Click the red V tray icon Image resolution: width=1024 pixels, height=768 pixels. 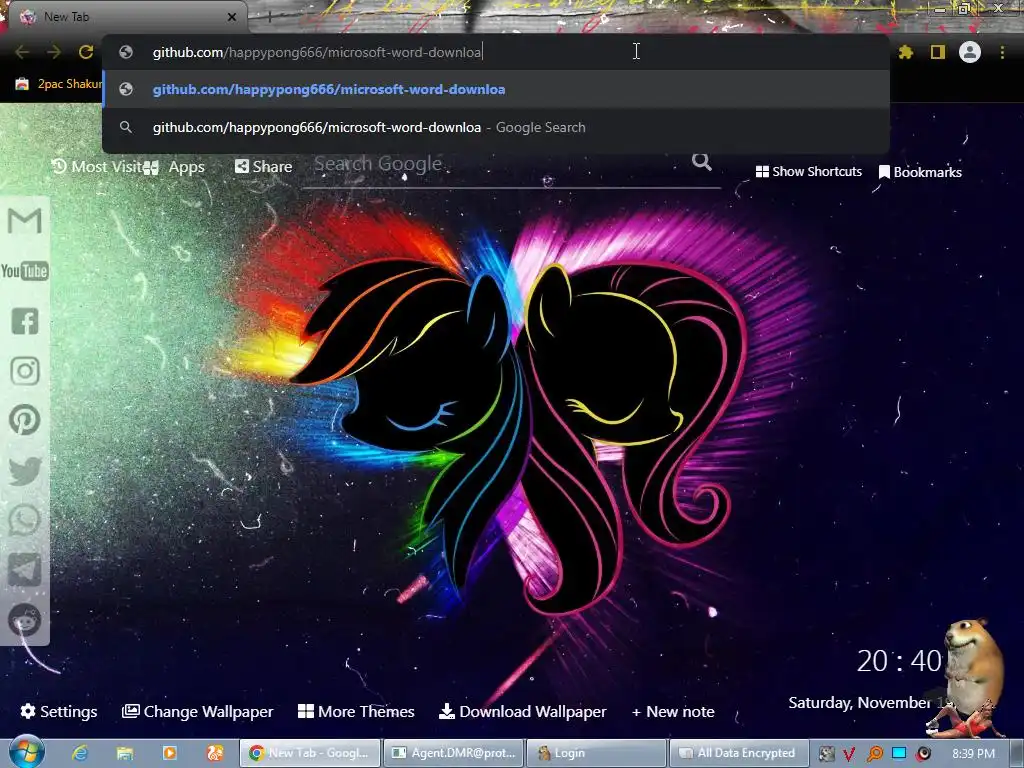point(849,754)
